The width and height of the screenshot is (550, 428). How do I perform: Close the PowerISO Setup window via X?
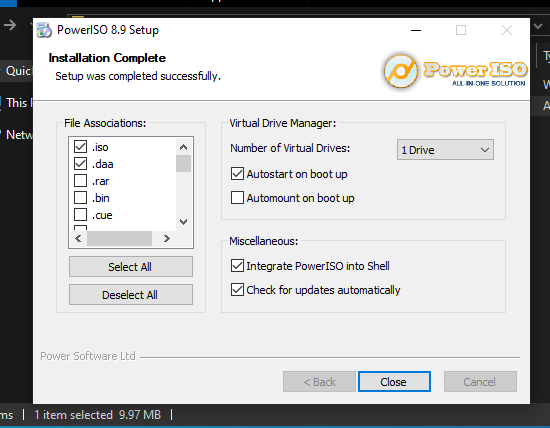click(507, 30)
